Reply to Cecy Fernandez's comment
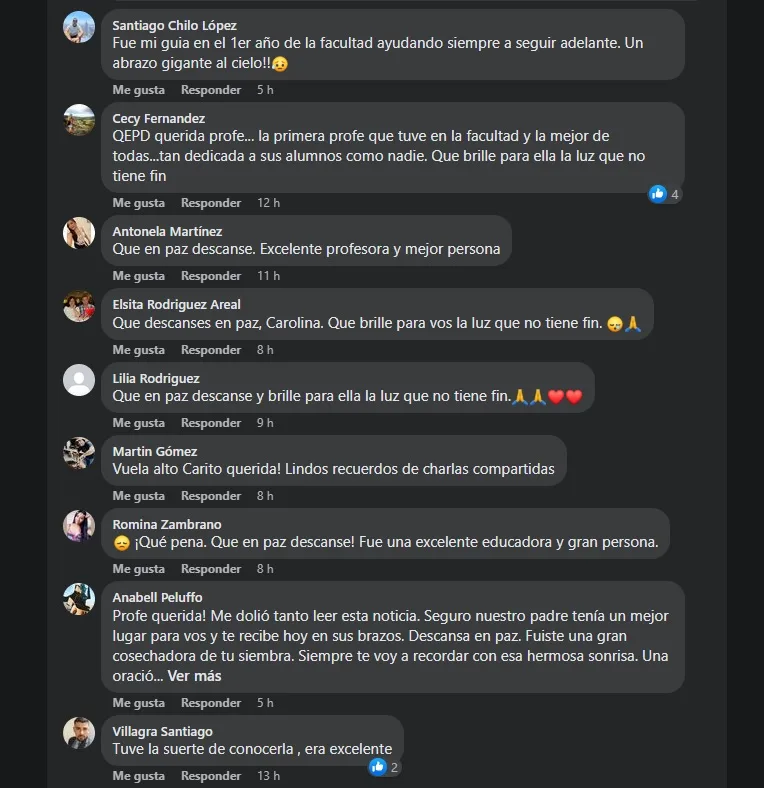This screenshot has width=764, height=788. 211,203
